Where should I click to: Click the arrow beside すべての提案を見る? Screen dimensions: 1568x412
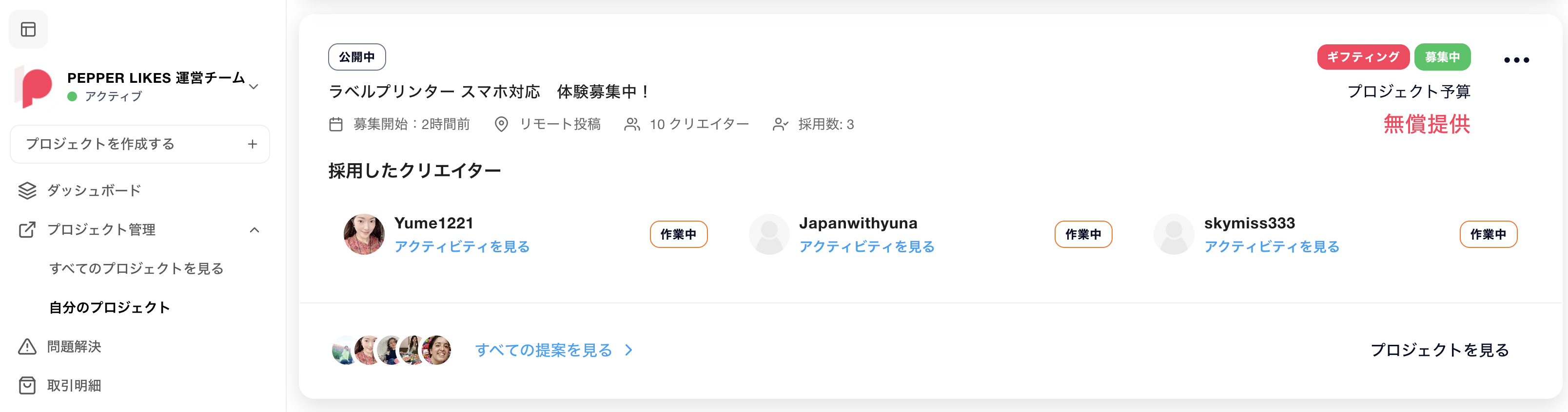[x=629, y=350]
